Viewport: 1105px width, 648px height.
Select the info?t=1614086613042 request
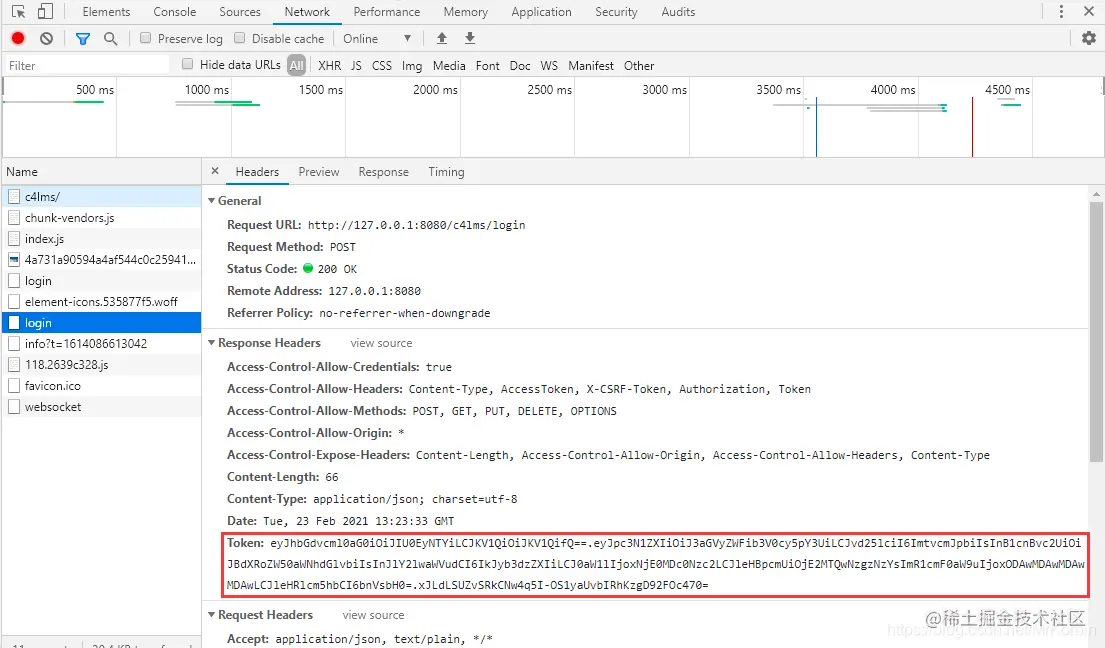(101, 344)
